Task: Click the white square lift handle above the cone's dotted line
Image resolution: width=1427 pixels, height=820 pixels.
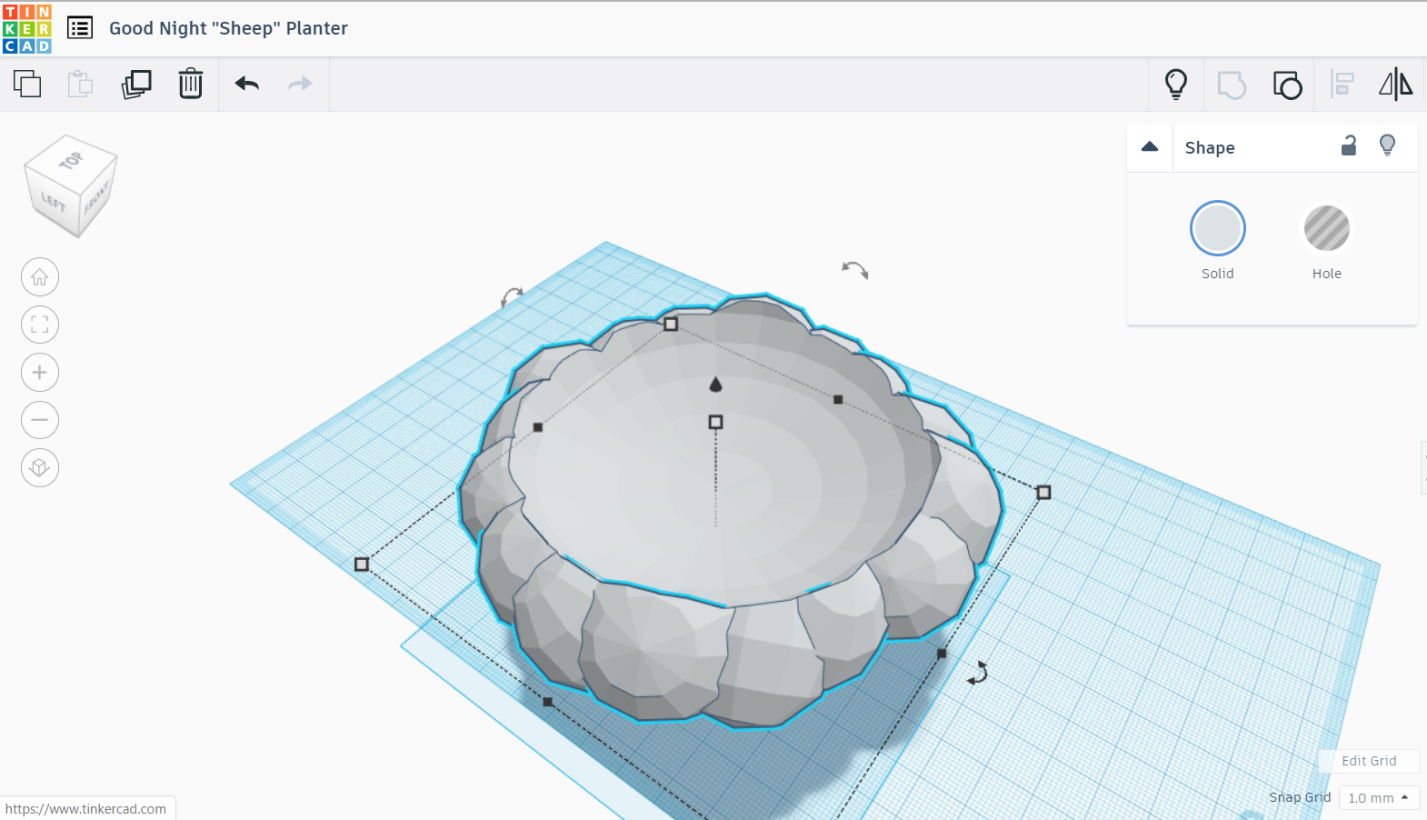Action: pyautogui.click(x=716, y=422)
